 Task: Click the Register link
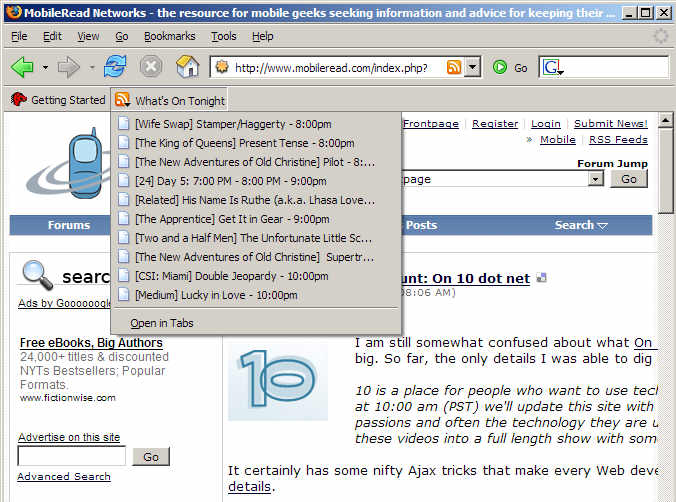point(495,124)
